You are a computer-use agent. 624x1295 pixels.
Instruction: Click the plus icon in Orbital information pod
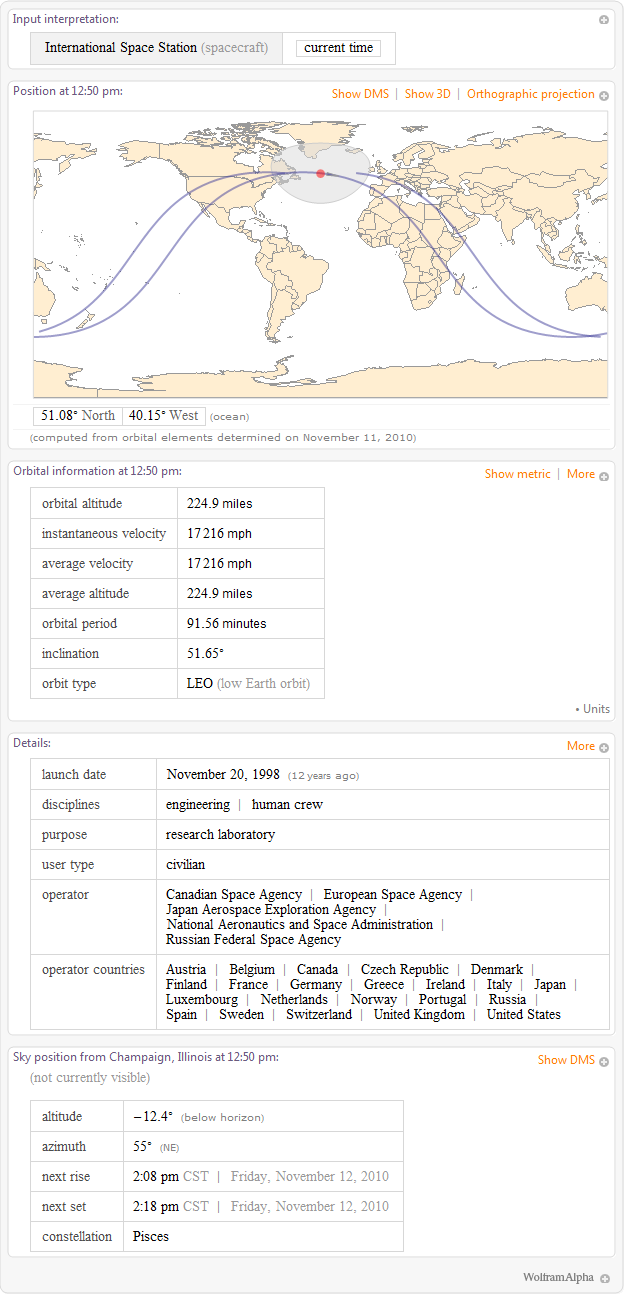pos(604,476)
